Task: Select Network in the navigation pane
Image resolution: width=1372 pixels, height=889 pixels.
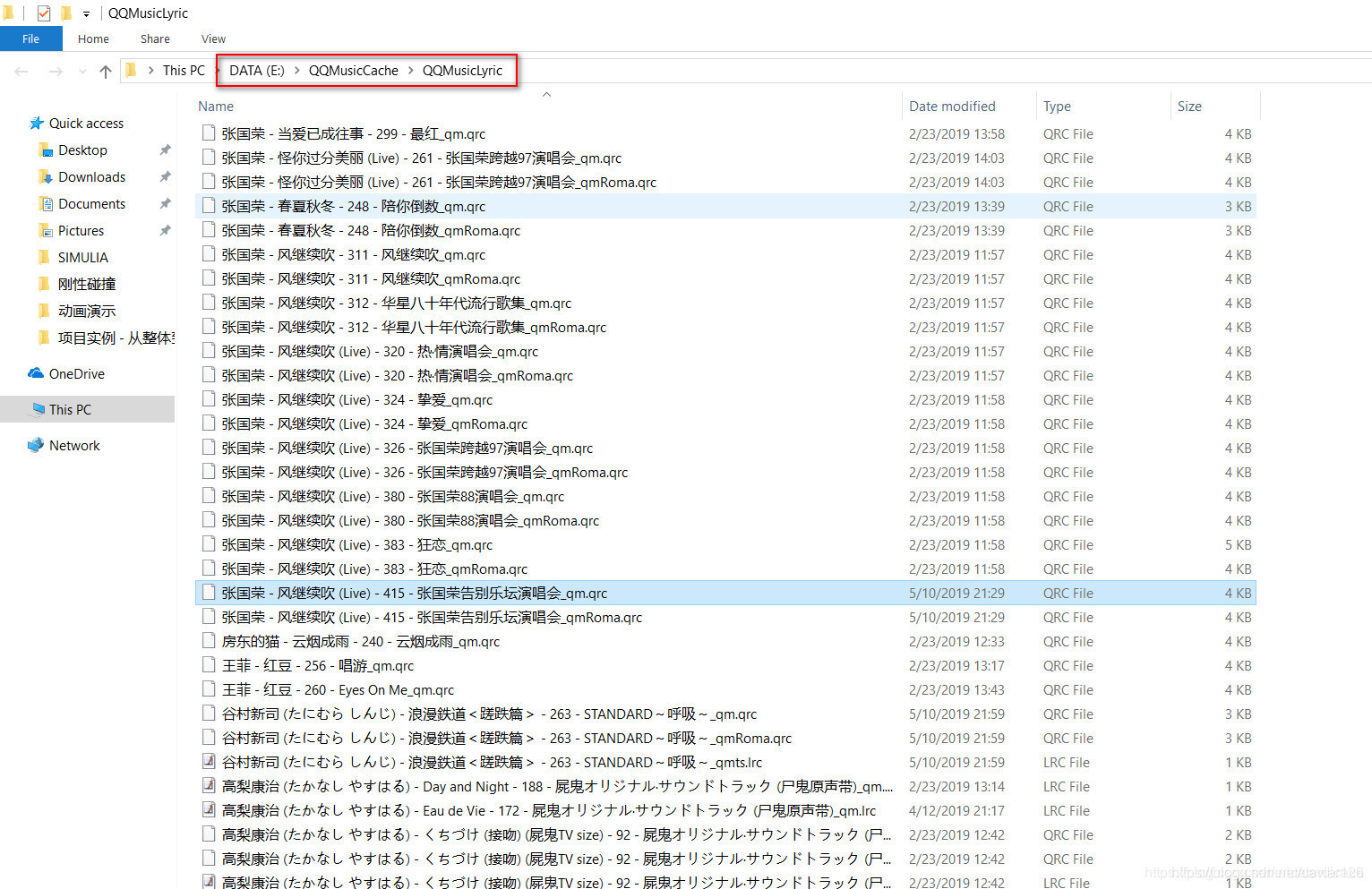Action: (x=74, y=445)
